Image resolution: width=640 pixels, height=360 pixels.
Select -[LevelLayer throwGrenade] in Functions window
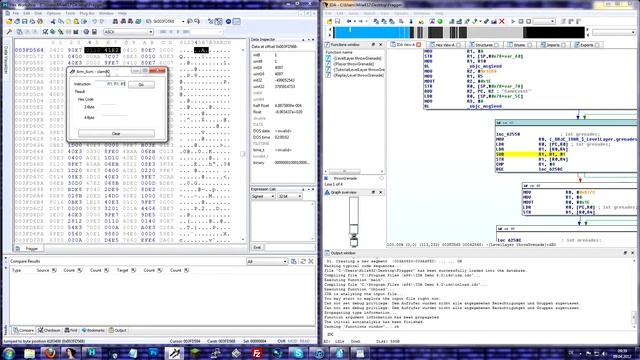(357, 58)
